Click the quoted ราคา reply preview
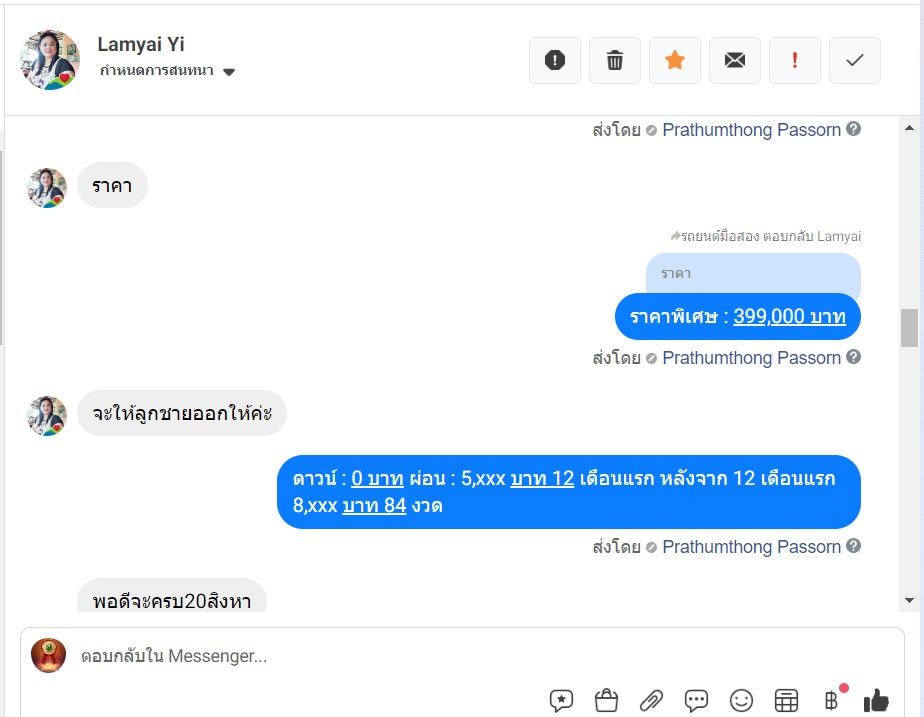The image size is (924, 717). 753,273
